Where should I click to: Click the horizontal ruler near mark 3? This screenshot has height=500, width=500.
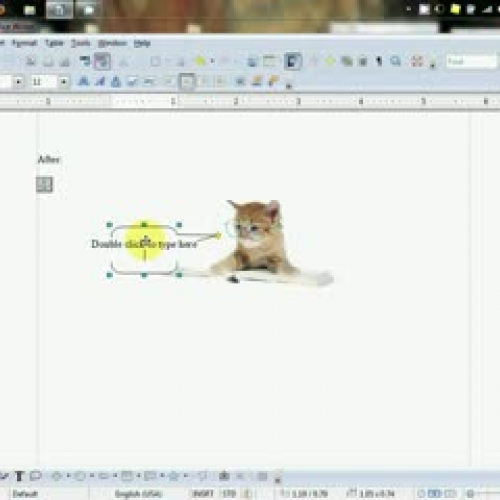pos(298,101)
